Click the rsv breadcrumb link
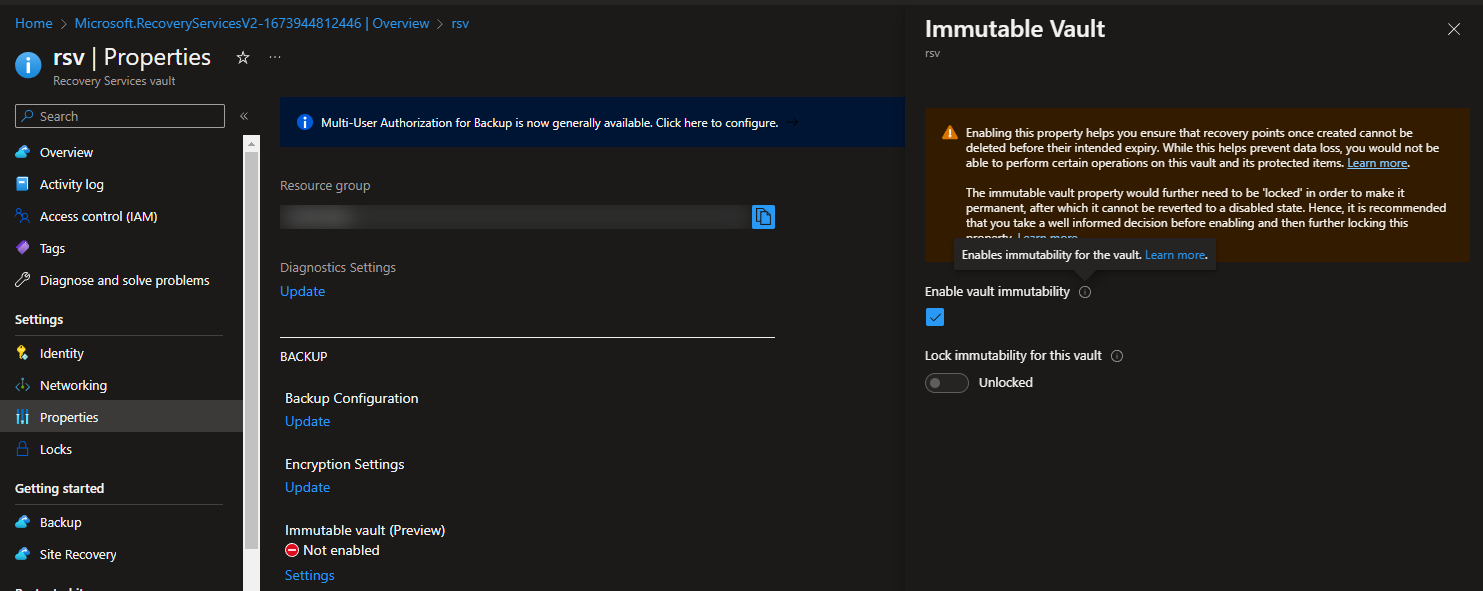Viewport: 1483px width, 591px height. pos(460,23)
